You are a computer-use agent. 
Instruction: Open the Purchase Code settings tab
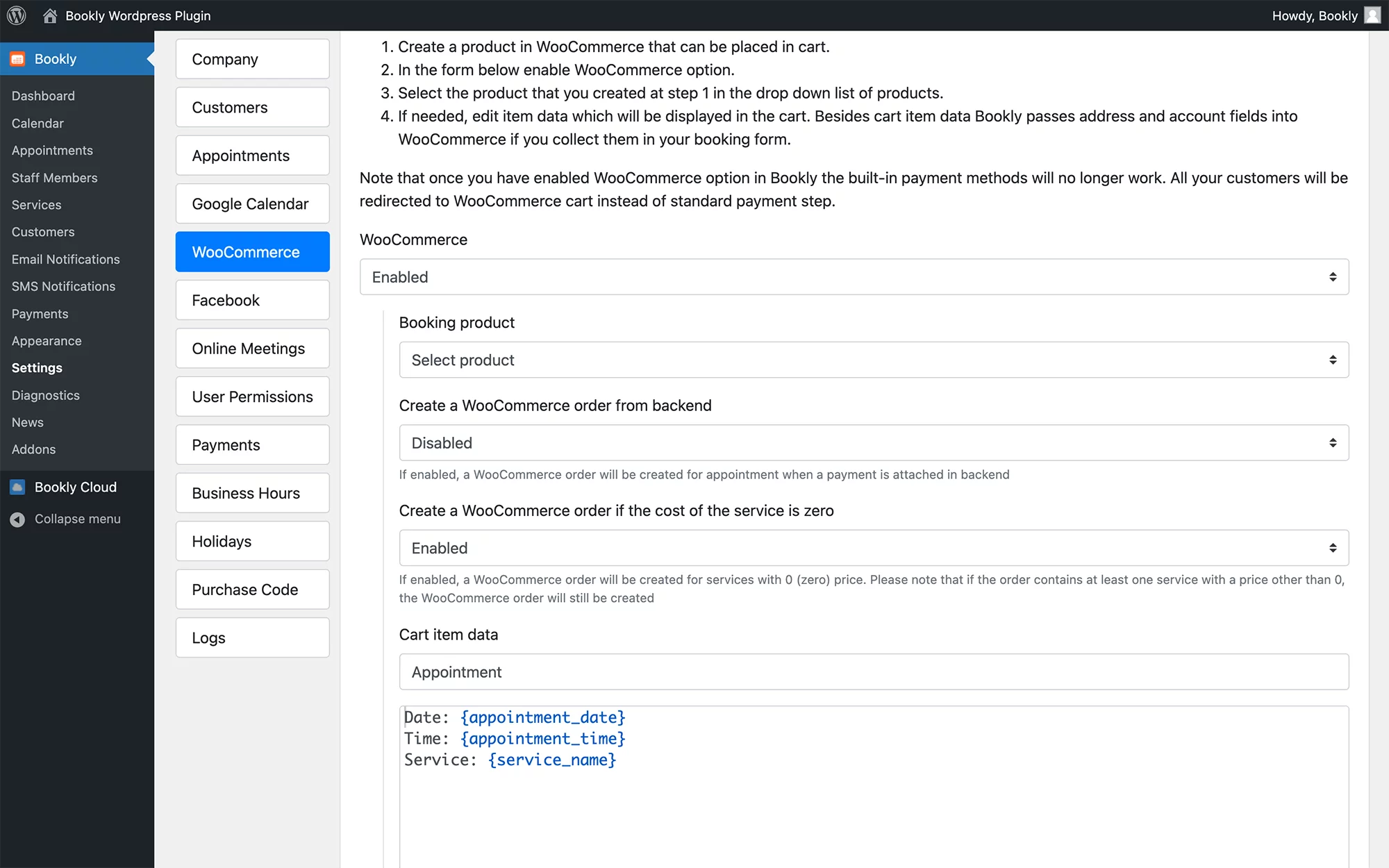pos(253,590)
